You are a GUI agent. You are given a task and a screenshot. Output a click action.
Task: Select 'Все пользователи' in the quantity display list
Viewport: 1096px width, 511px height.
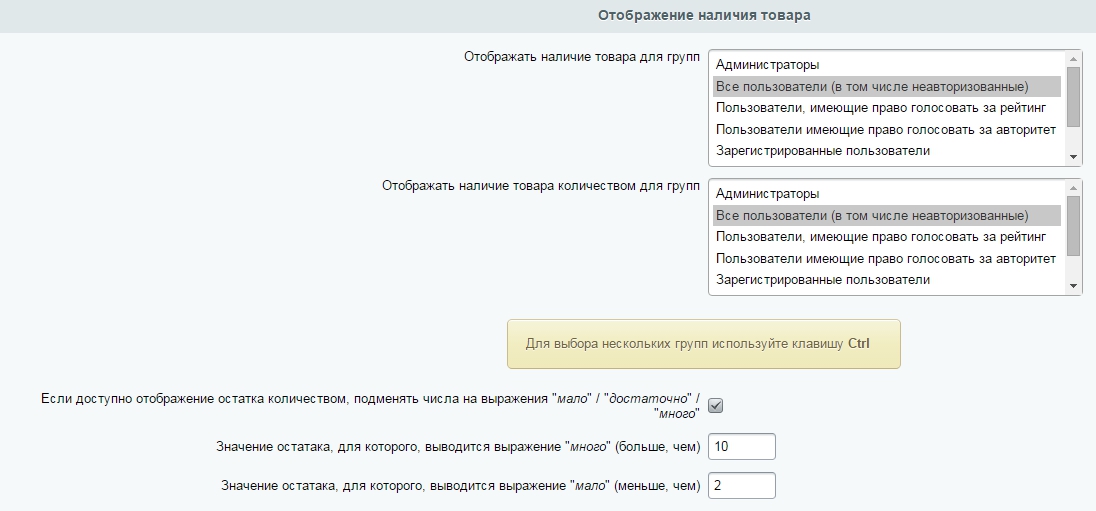[x=872, y=215]
